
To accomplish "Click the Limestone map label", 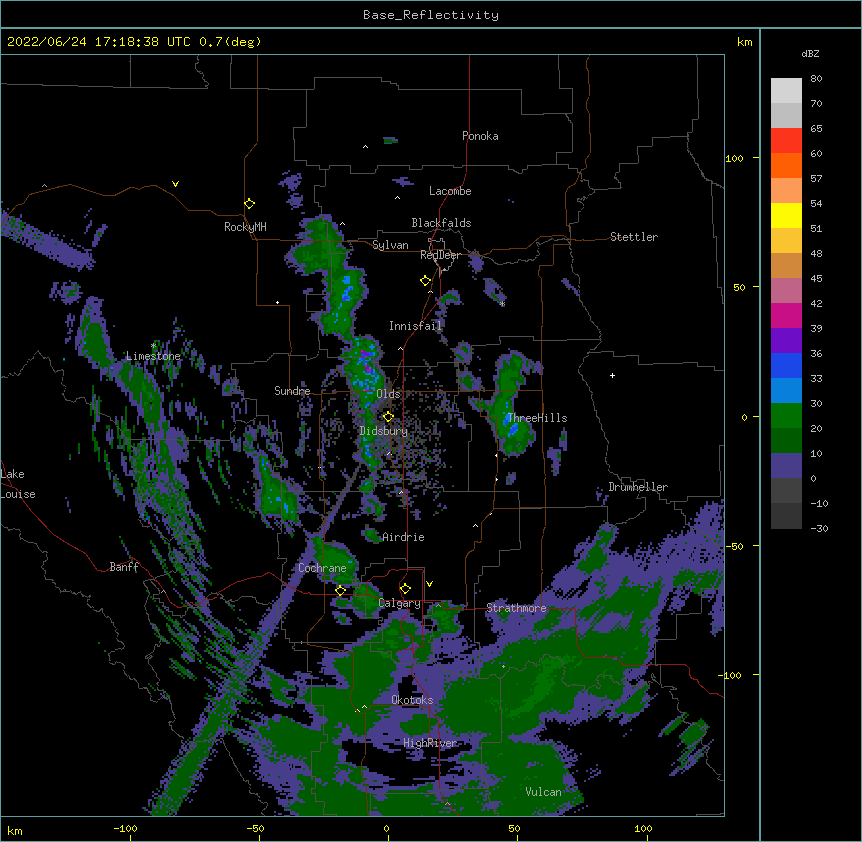I will pyautogui.click(x=153, y=356).
